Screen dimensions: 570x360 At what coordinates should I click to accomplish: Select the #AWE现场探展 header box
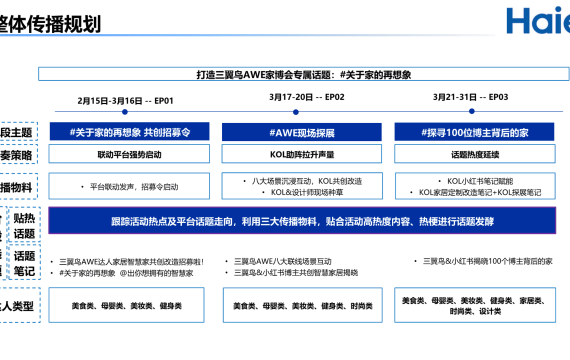302,132
